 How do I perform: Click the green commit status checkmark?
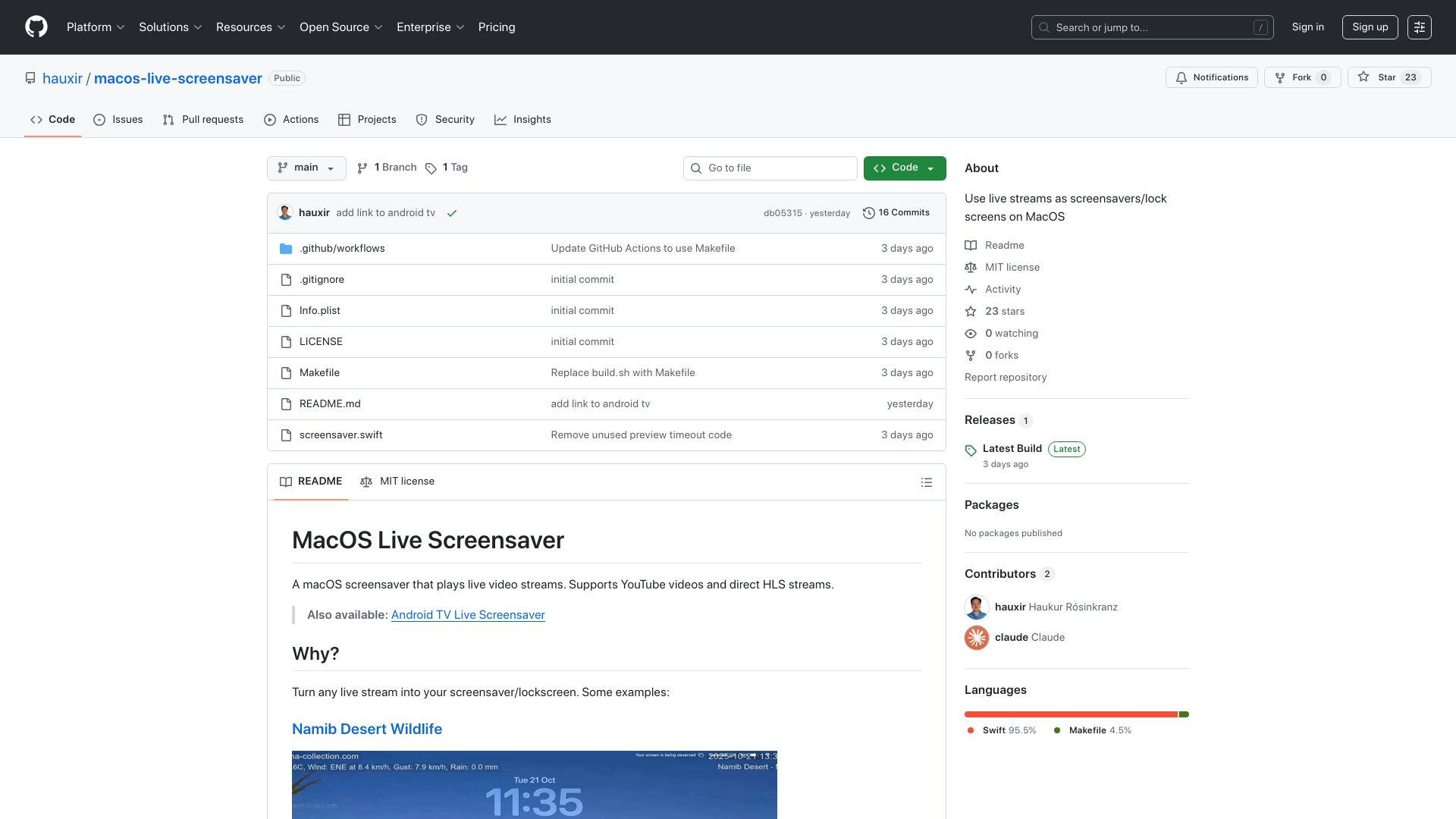coord(452,213)
